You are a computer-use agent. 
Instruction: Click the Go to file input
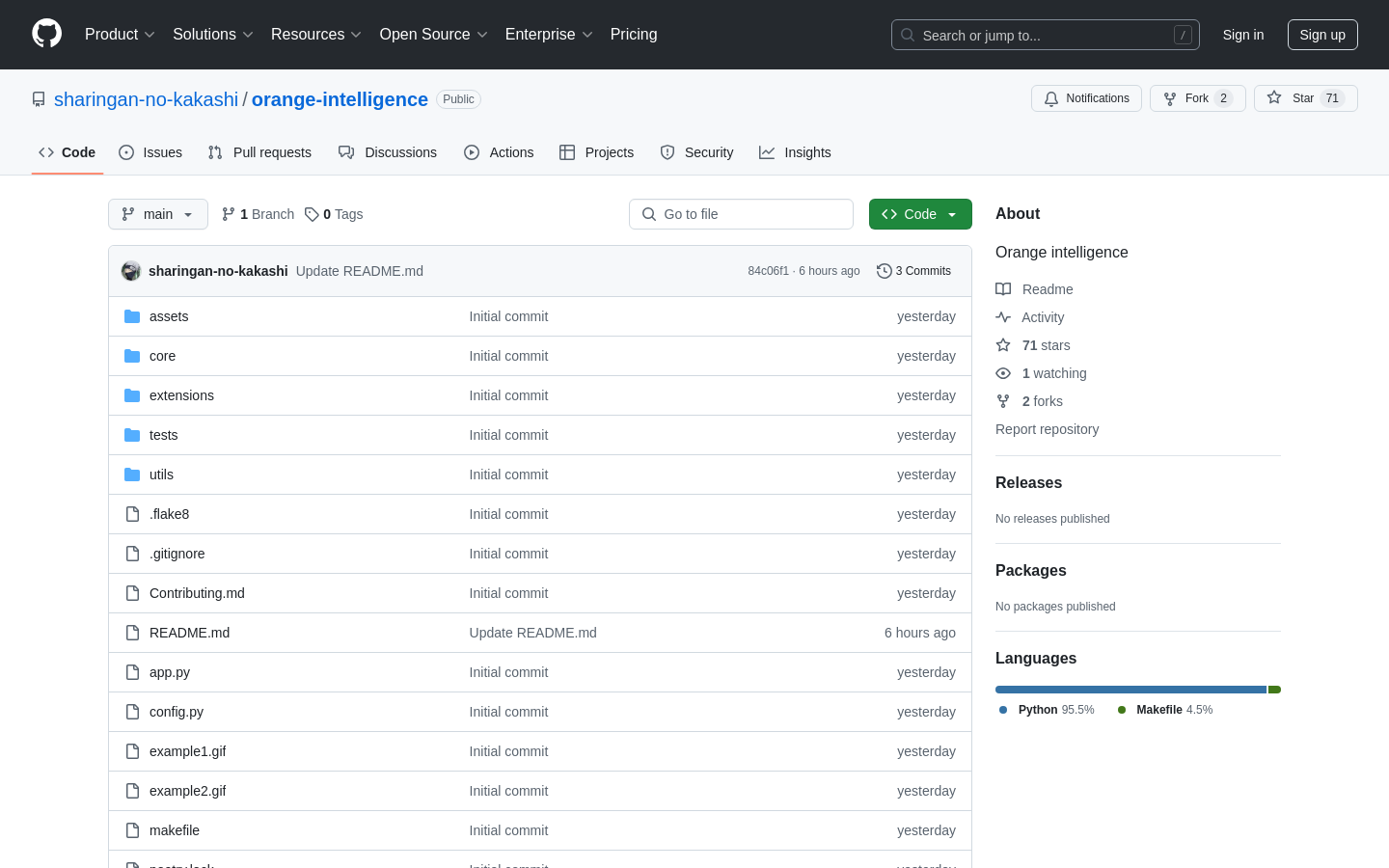741,214
